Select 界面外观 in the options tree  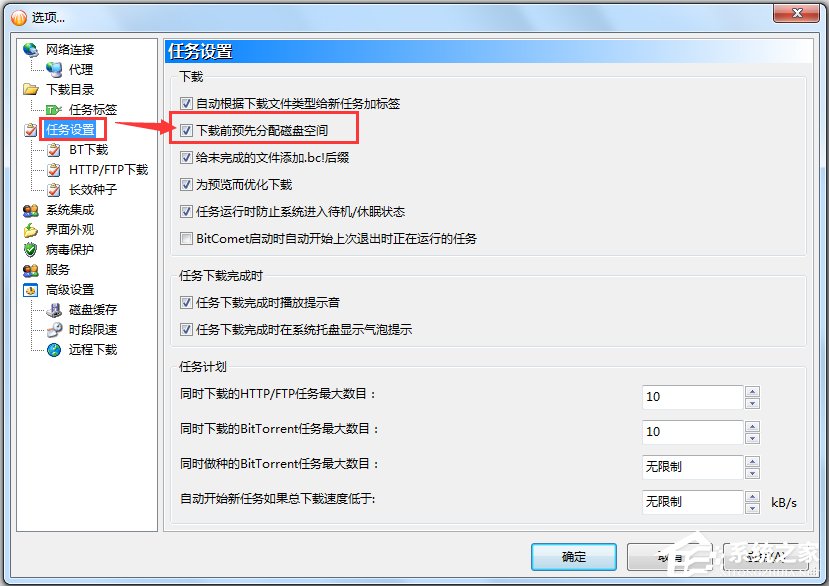[x=70, y=230]
